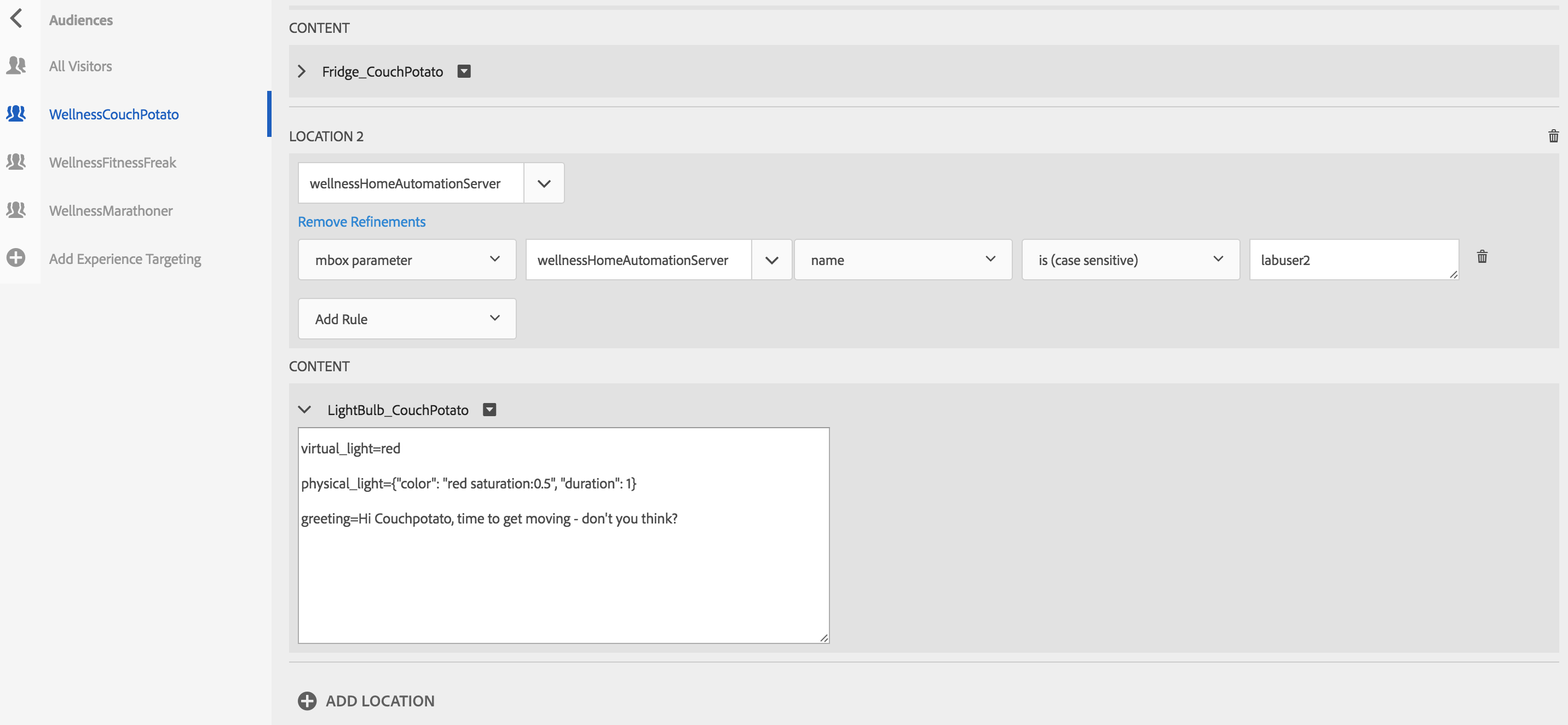Open the Location 2 mbox dropdown

pyautogui.click(x=544, y=183)
